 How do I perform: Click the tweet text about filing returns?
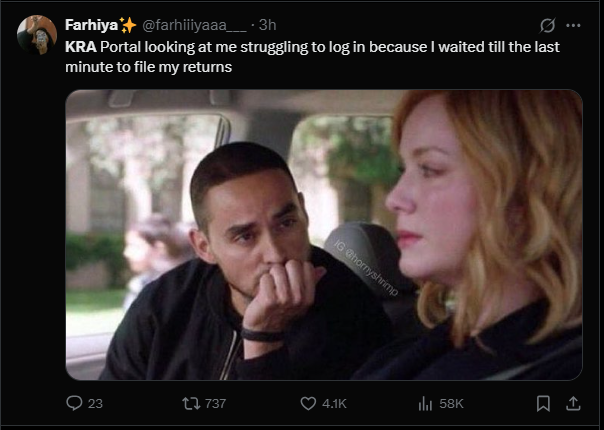pos(300,56)
